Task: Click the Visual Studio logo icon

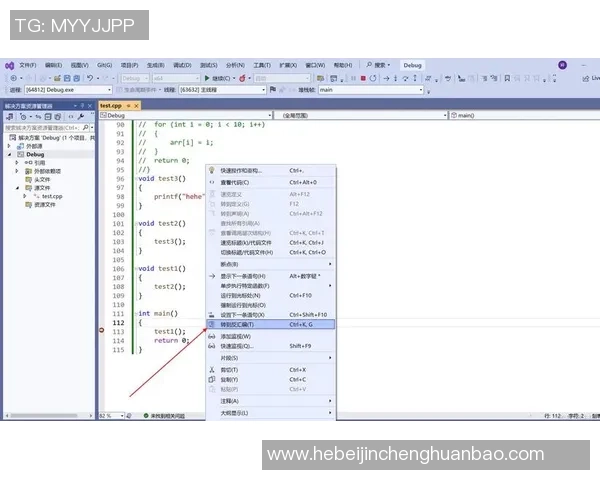Action: (9, 65)
